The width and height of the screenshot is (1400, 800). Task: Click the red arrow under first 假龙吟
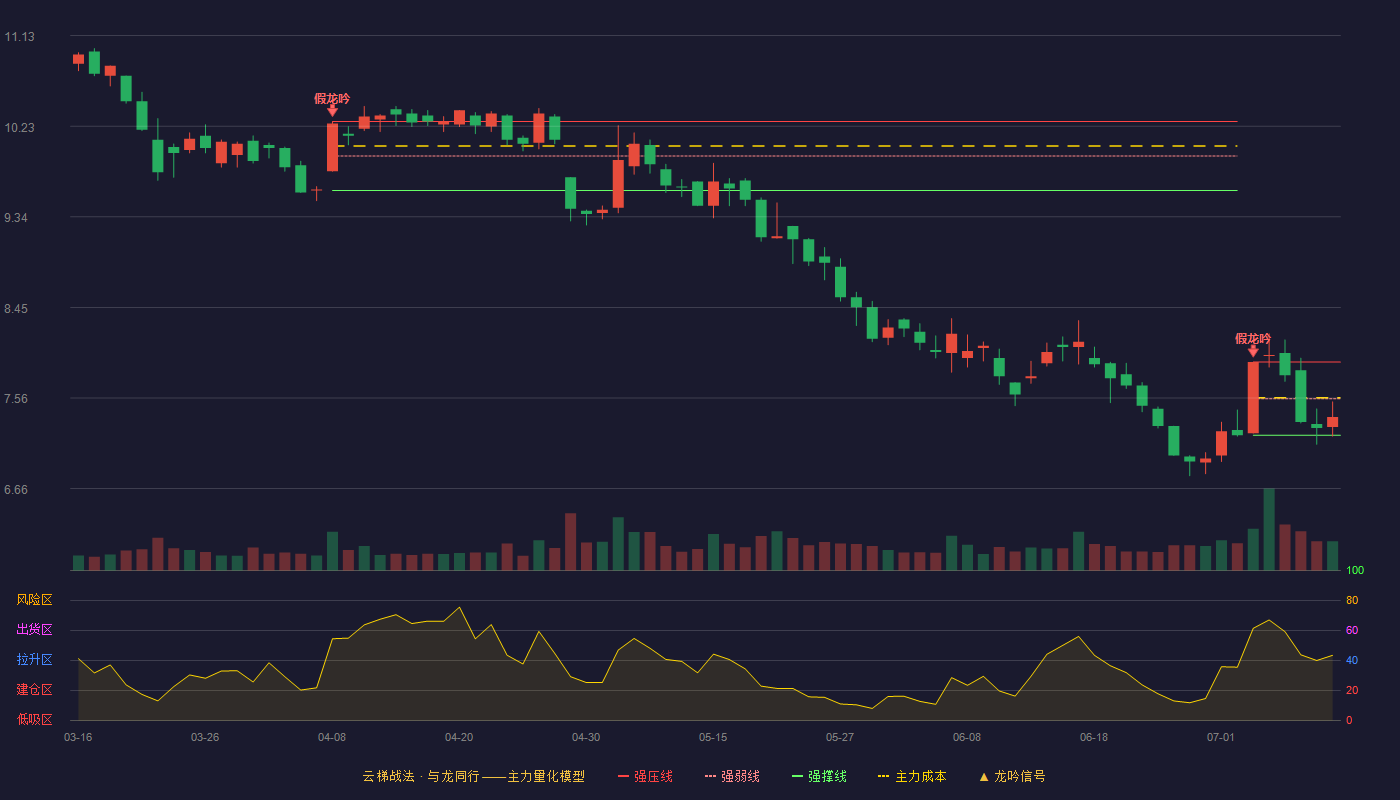point(332,111)
